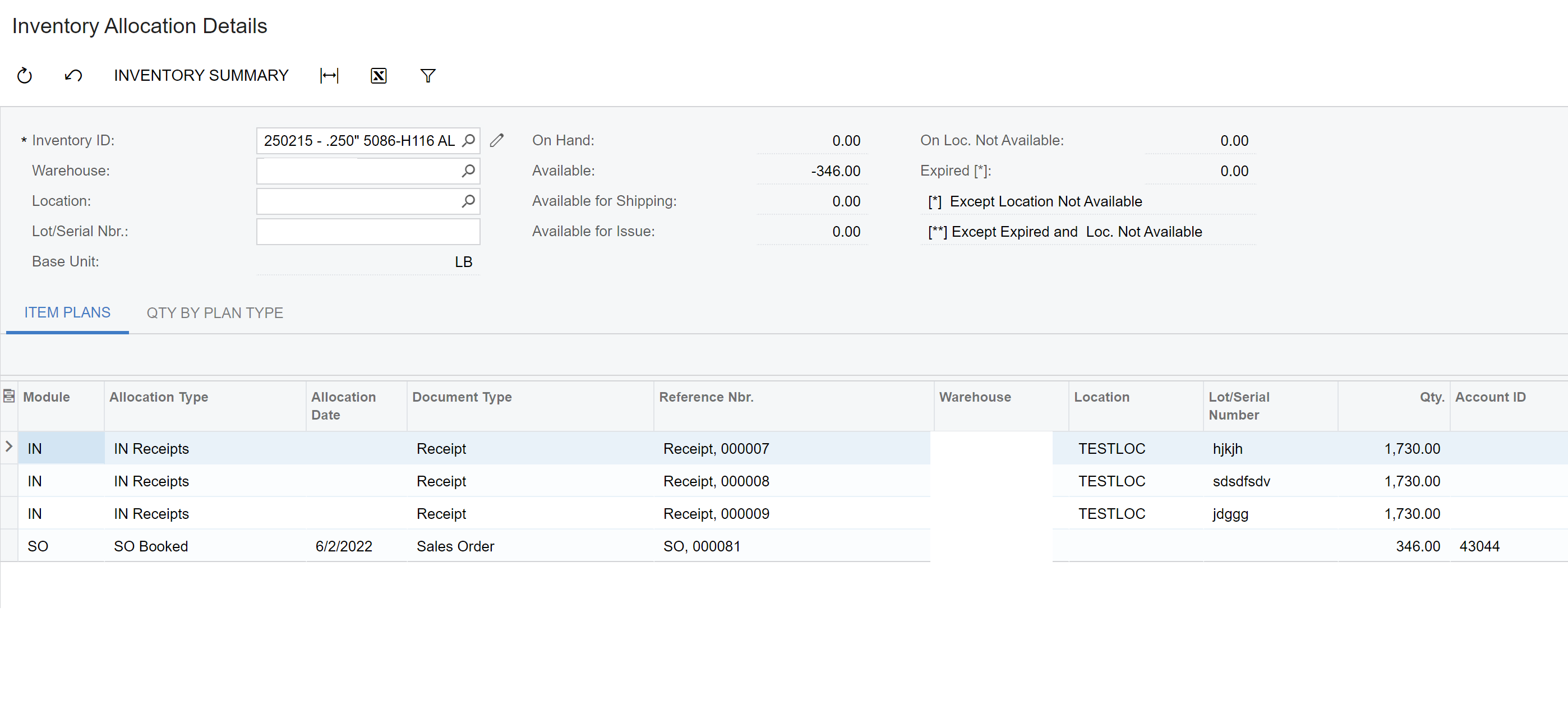The height and width of the screenshot is (727, 1568).
Task: Click the Refresh icon in the toolbar
Action: click(24, 76)
